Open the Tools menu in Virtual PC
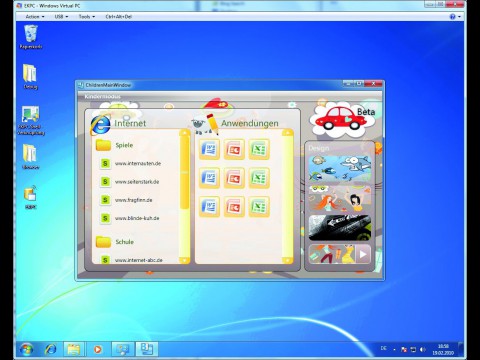The height and width of the screenshot is (360, 480). pos(86,16)
